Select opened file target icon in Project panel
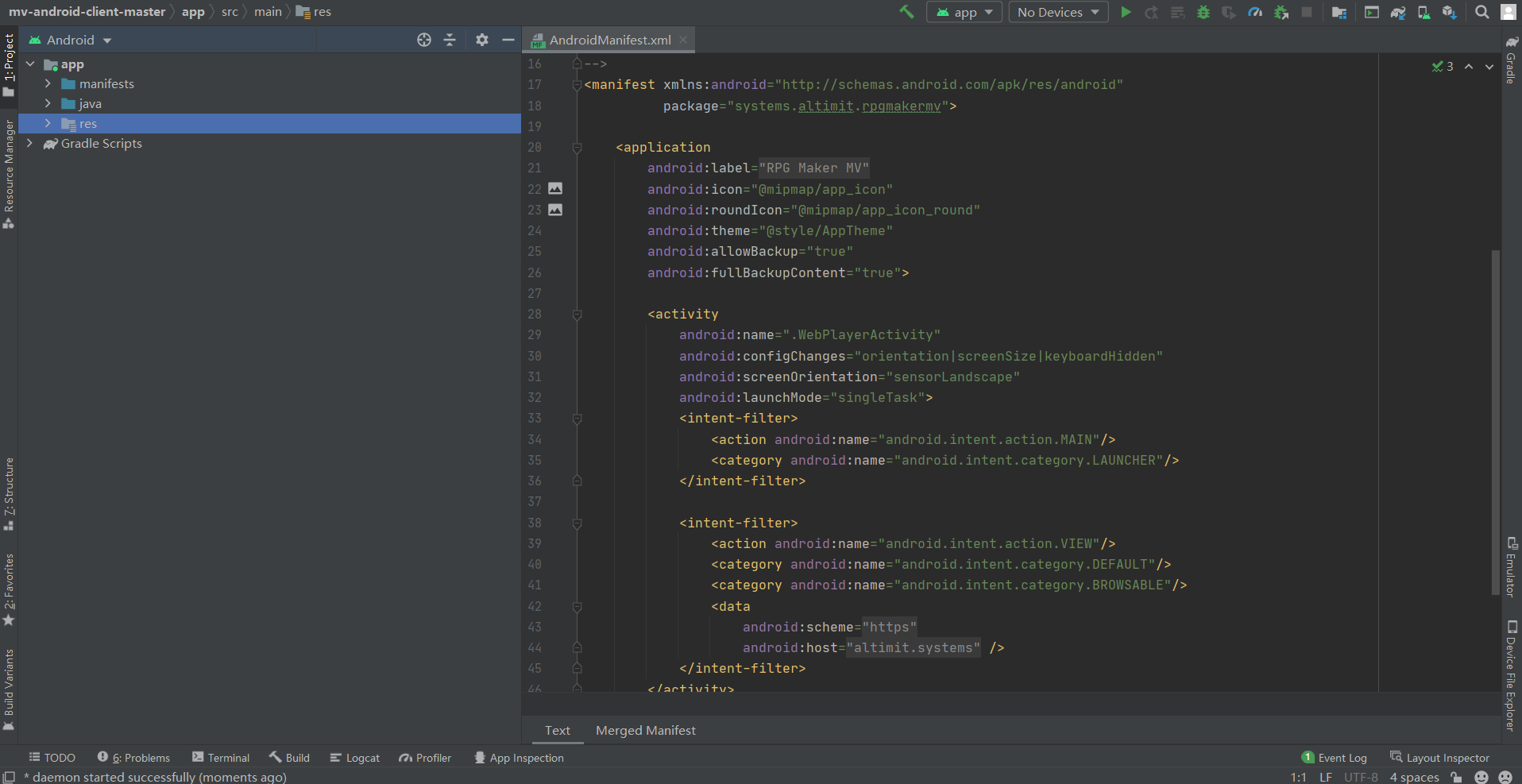Screen dimensions: 1522x784 (424, 40)
